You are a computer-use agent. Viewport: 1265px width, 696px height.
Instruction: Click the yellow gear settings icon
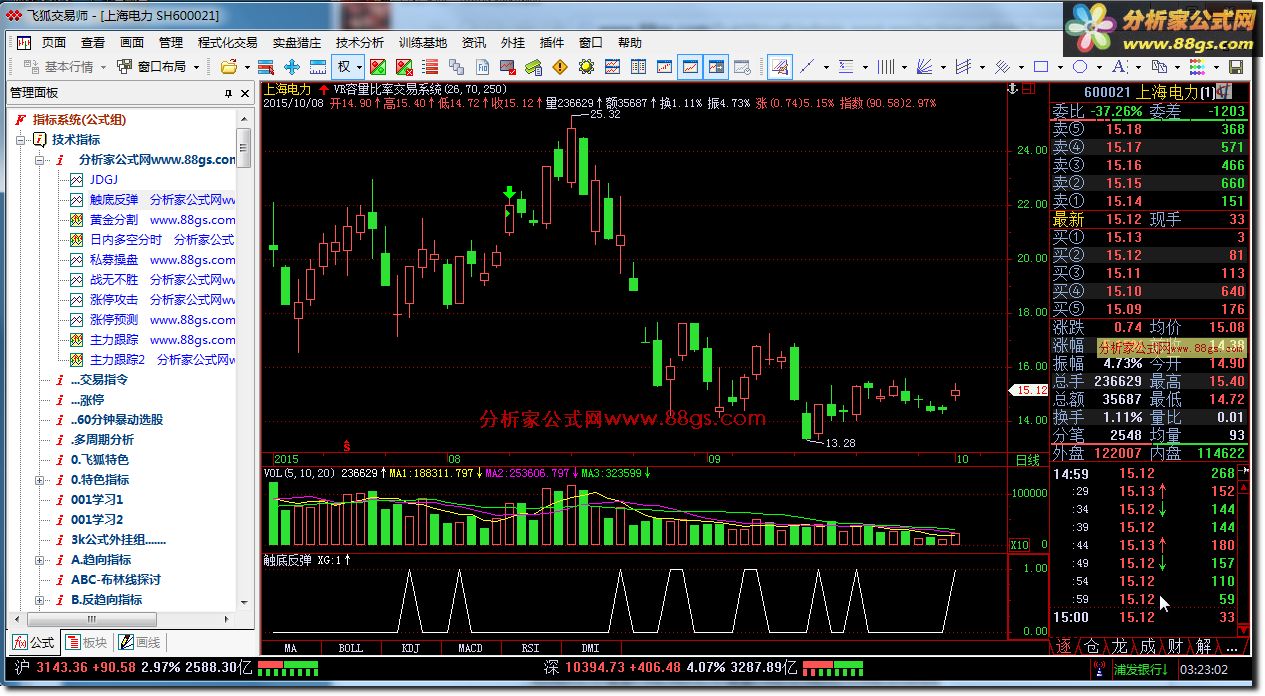tap(586, 67)
